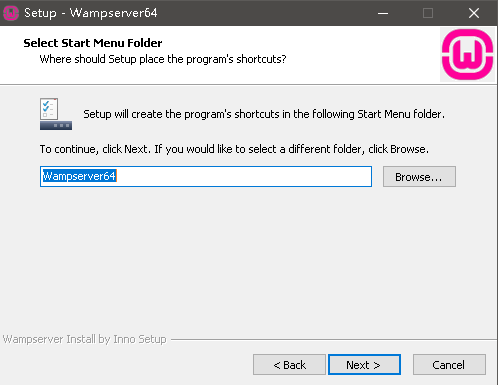Cancel the Wampserver installation
This screenshot has width=498, height=385.
point(449,365)
